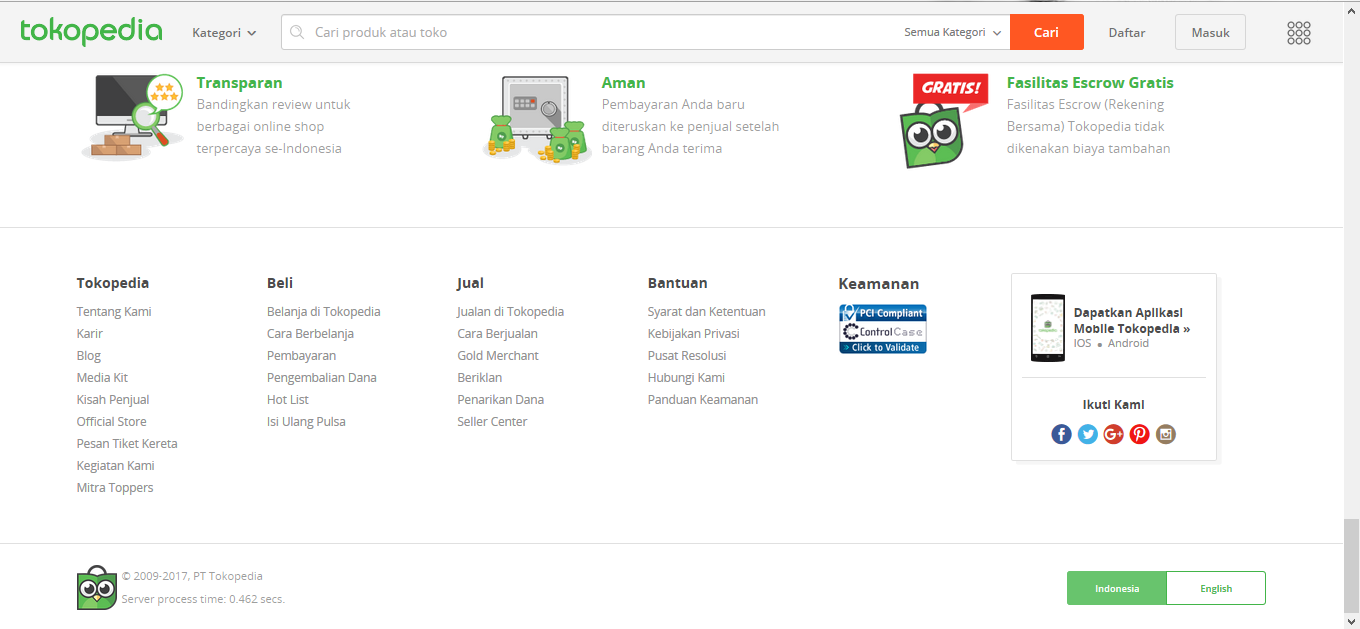Expand the Kategori dropdown
The width and height of the screenshot is (1360, 629).
pyautogui.click(x=224, y=32)
